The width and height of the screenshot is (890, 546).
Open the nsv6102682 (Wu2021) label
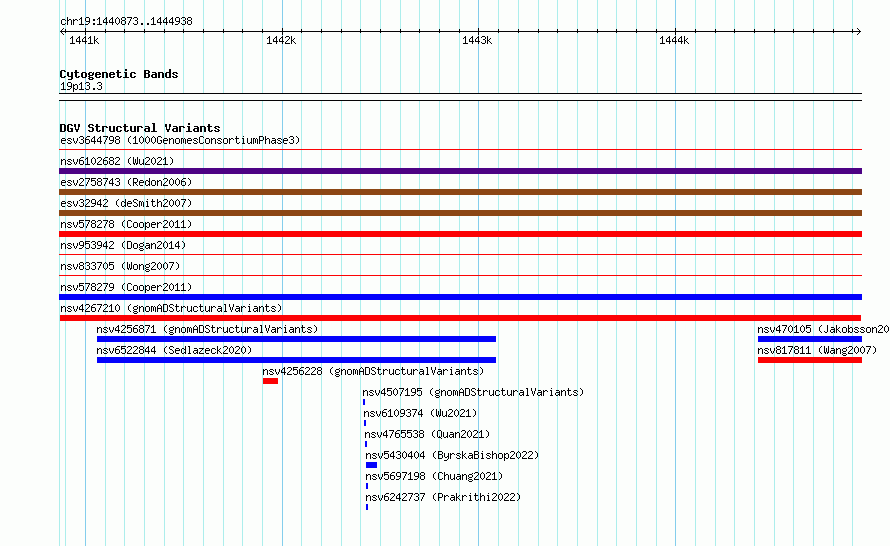(x=117, y=161)
